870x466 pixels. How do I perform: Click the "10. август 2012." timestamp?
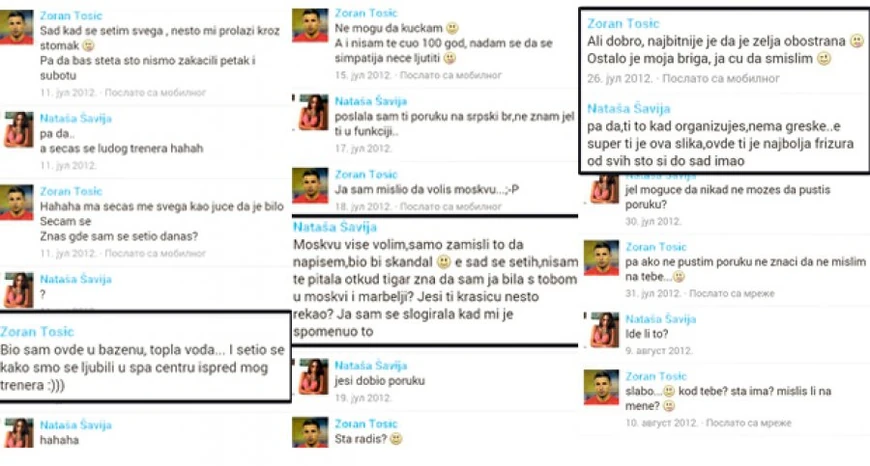[x=661, y=423]
